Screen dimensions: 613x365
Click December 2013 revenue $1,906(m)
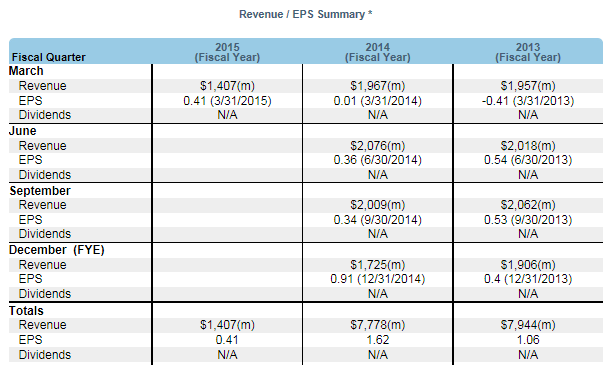(x=528, y=265)
